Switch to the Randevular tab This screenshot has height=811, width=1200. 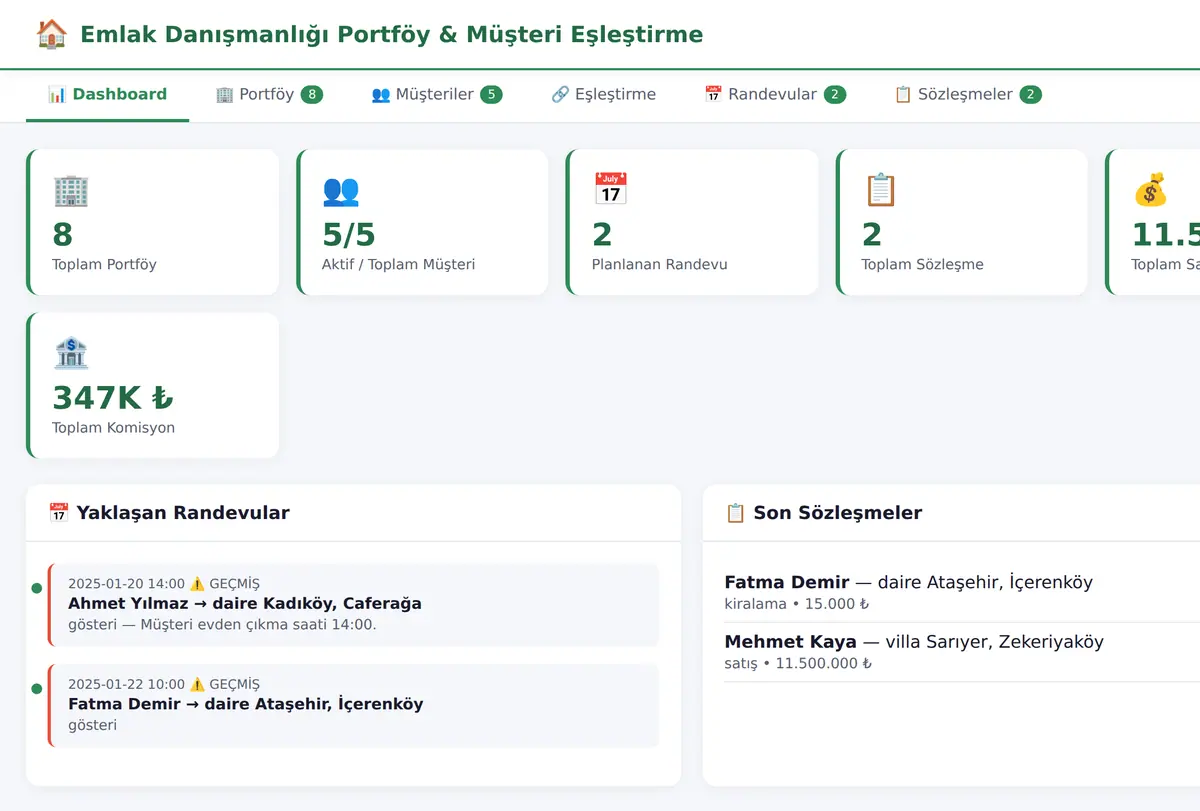tap(775, 95)
